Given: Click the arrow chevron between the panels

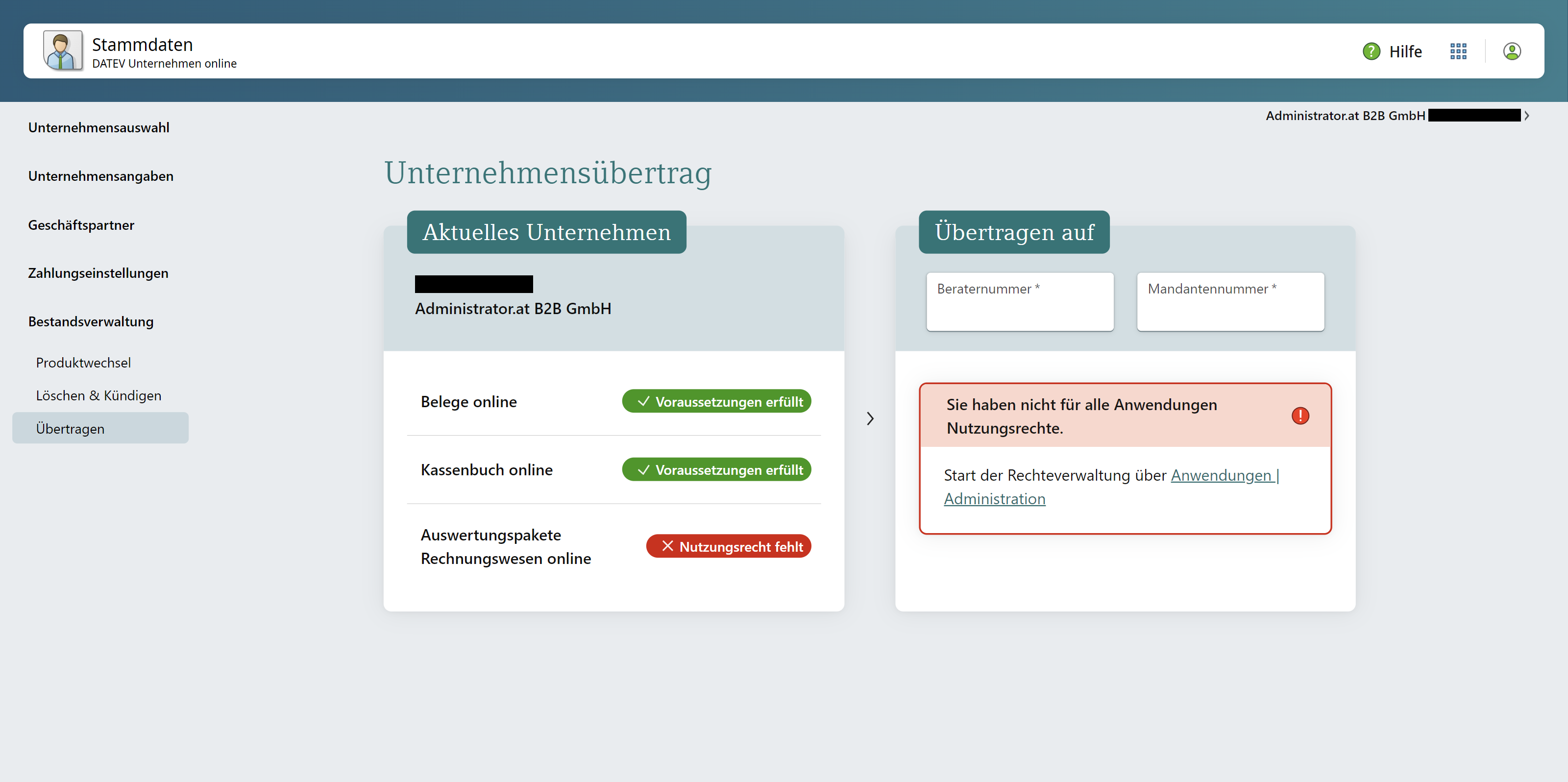Looking at the screenshot, I should click(870, 419).
